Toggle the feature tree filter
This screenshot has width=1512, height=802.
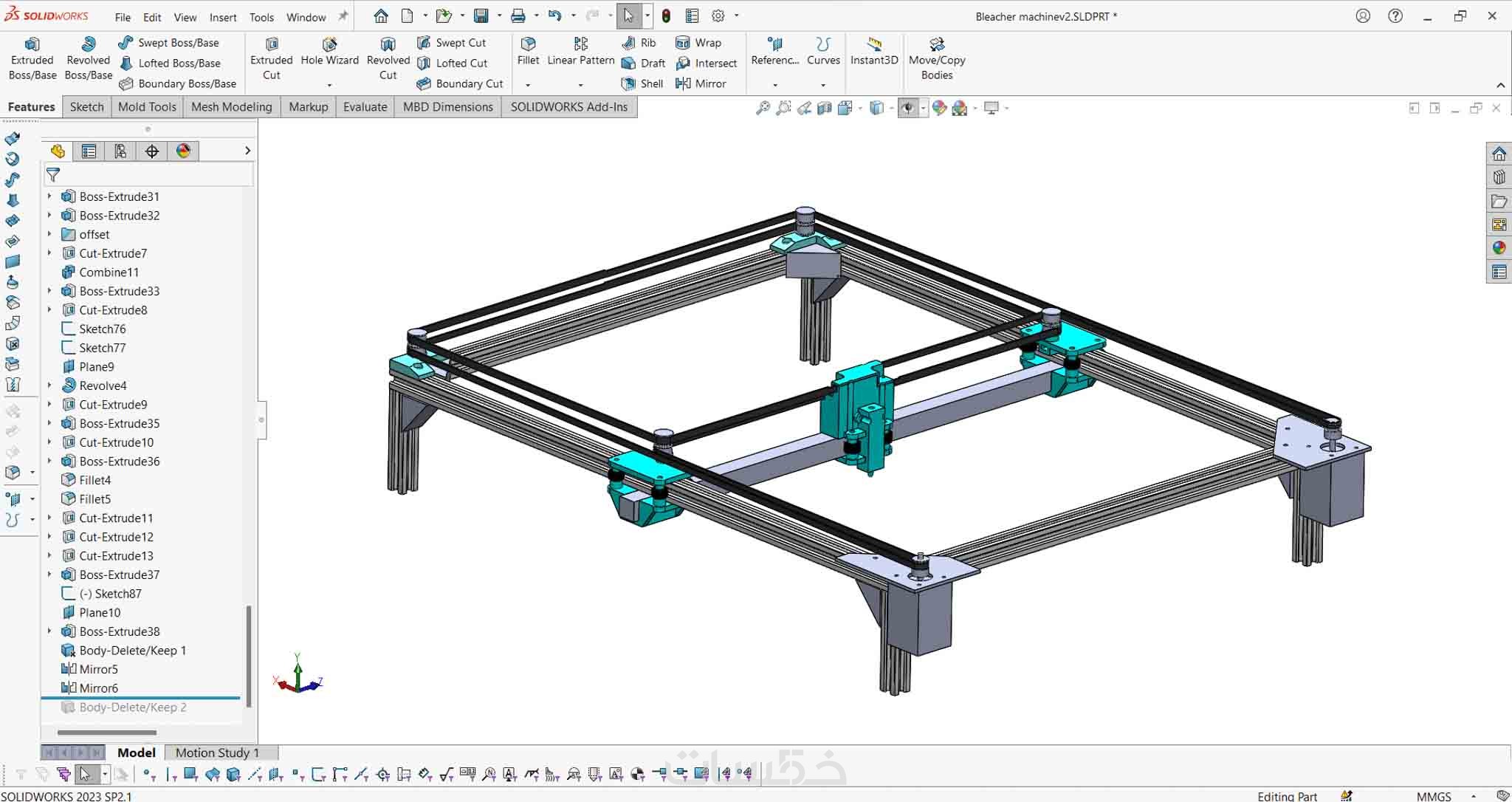click(x=53, y=175)
